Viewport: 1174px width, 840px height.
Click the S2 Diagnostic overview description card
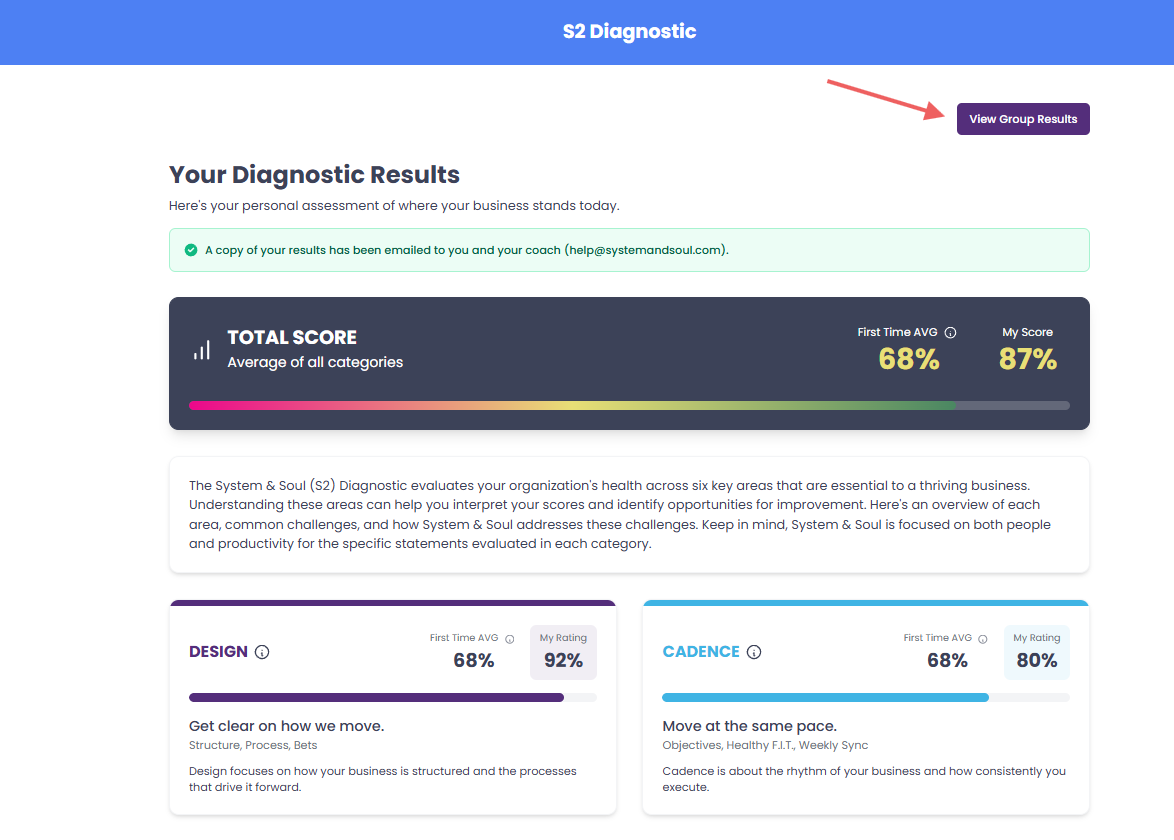coord(629,515)
